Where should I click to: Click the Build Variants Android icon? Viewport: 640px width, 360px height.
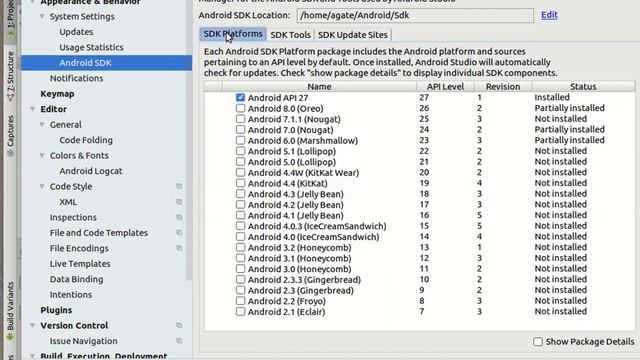[x=10, y=338]
